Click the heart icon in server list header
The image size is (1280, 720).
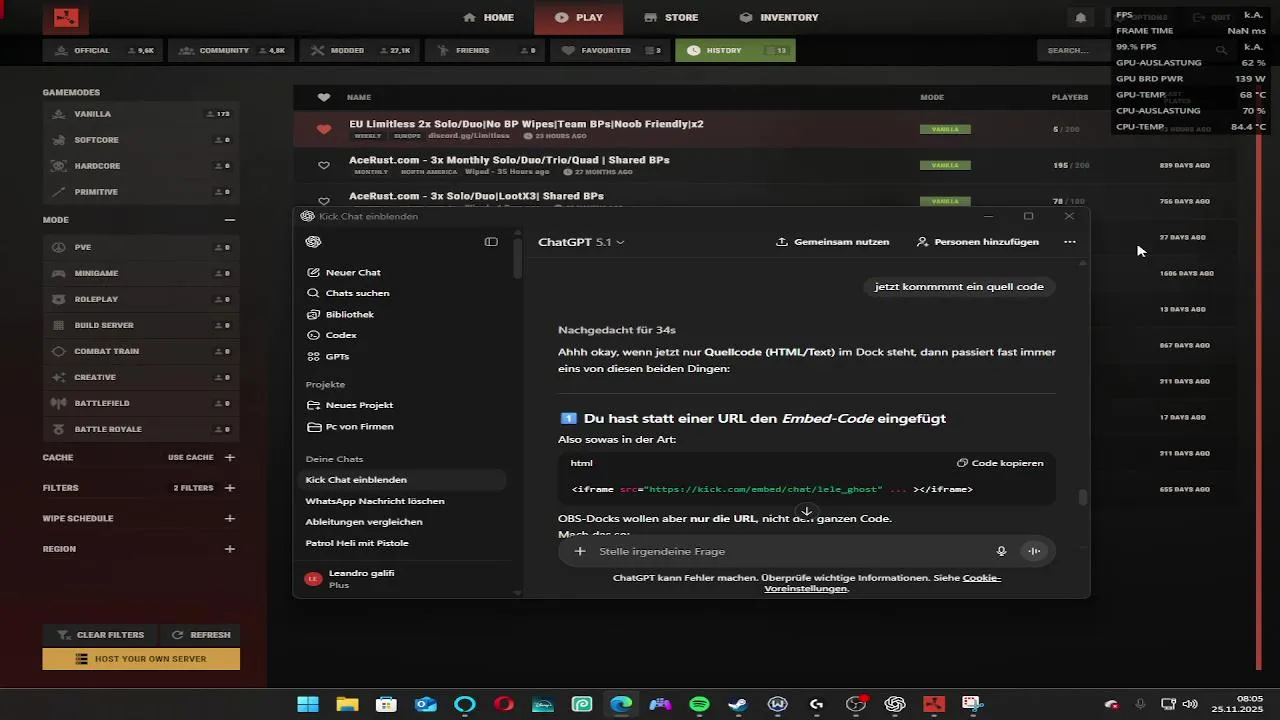[x=323, y=97]
